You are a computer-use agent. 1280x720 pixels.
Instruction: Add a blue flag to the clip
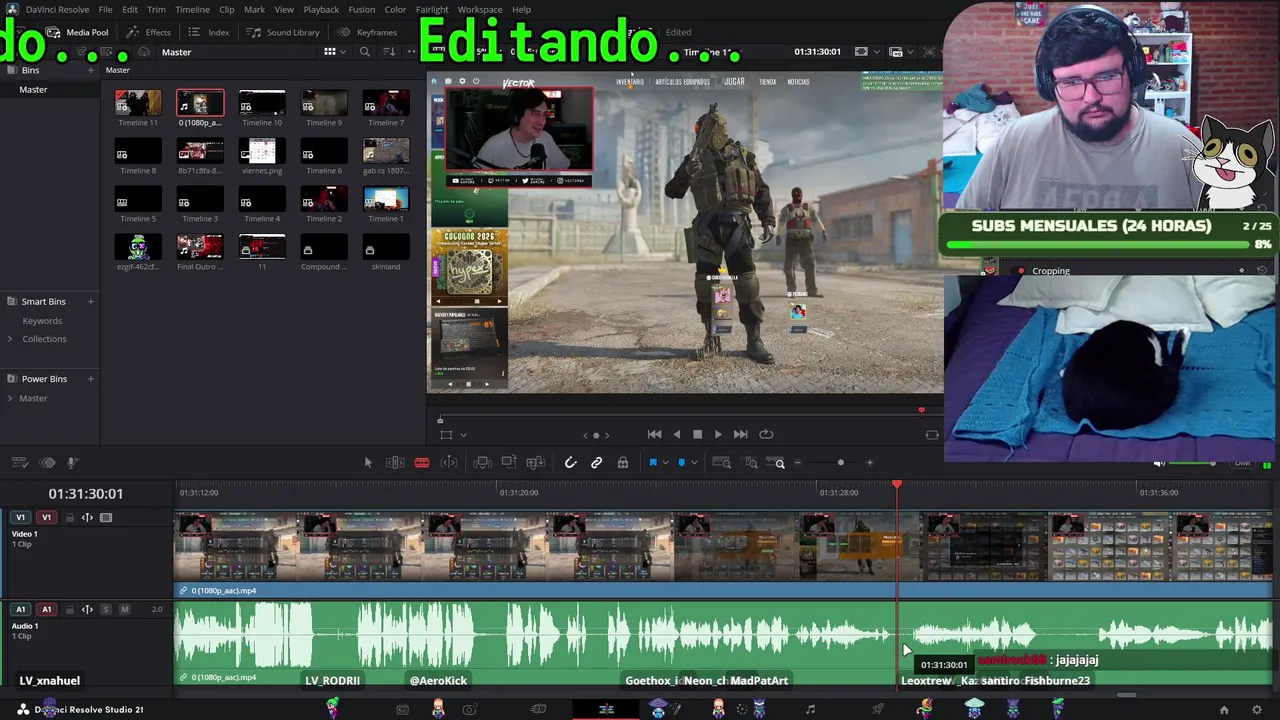pyautogui.click(x=653, y=462)
